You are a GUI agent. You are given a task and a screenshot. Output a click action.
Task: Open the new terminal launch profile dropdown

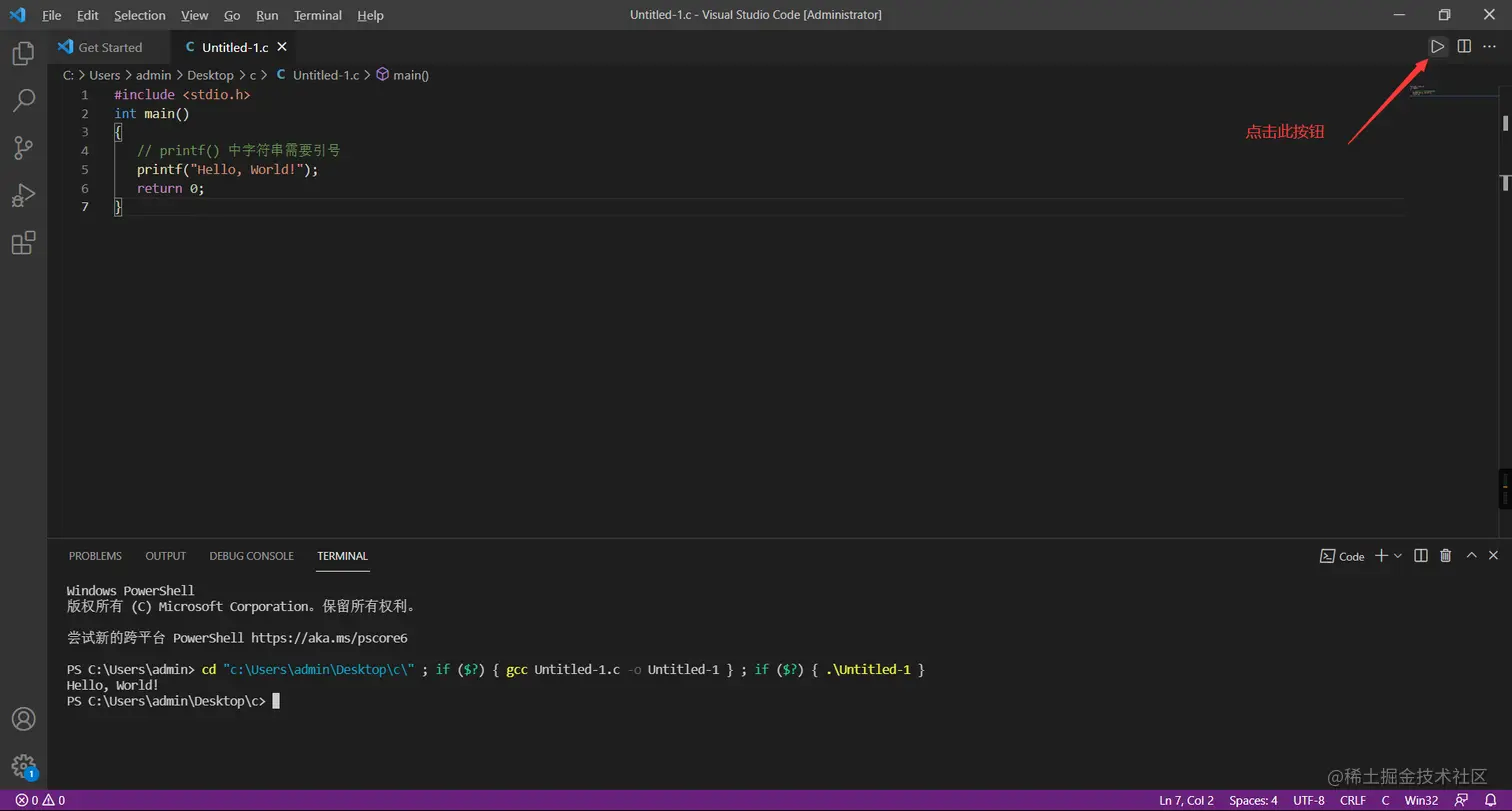1398,555
